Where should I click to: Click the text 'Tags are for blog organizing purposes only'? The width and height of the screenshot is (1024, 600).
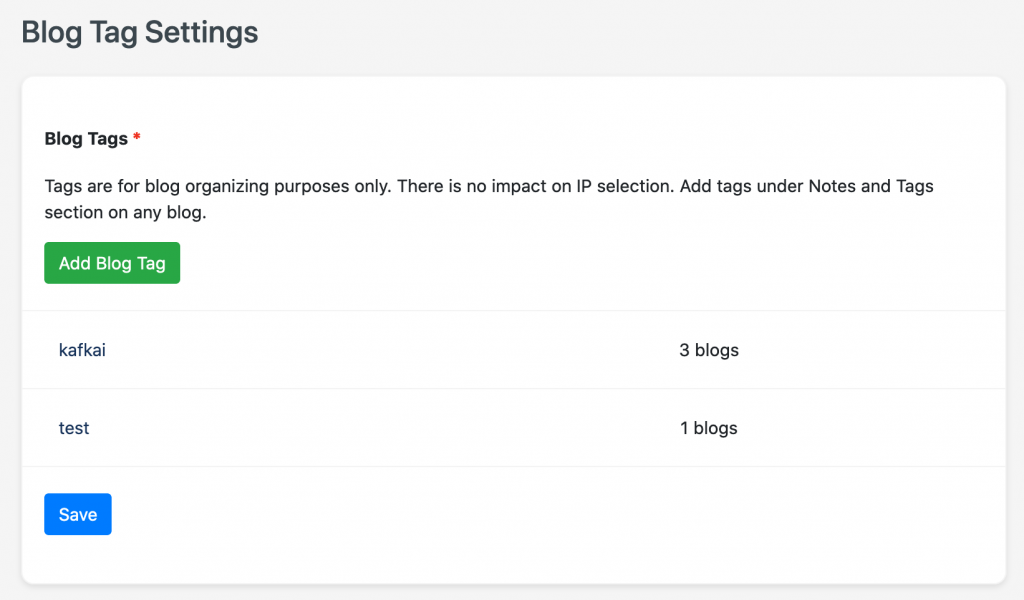(218, 186)
